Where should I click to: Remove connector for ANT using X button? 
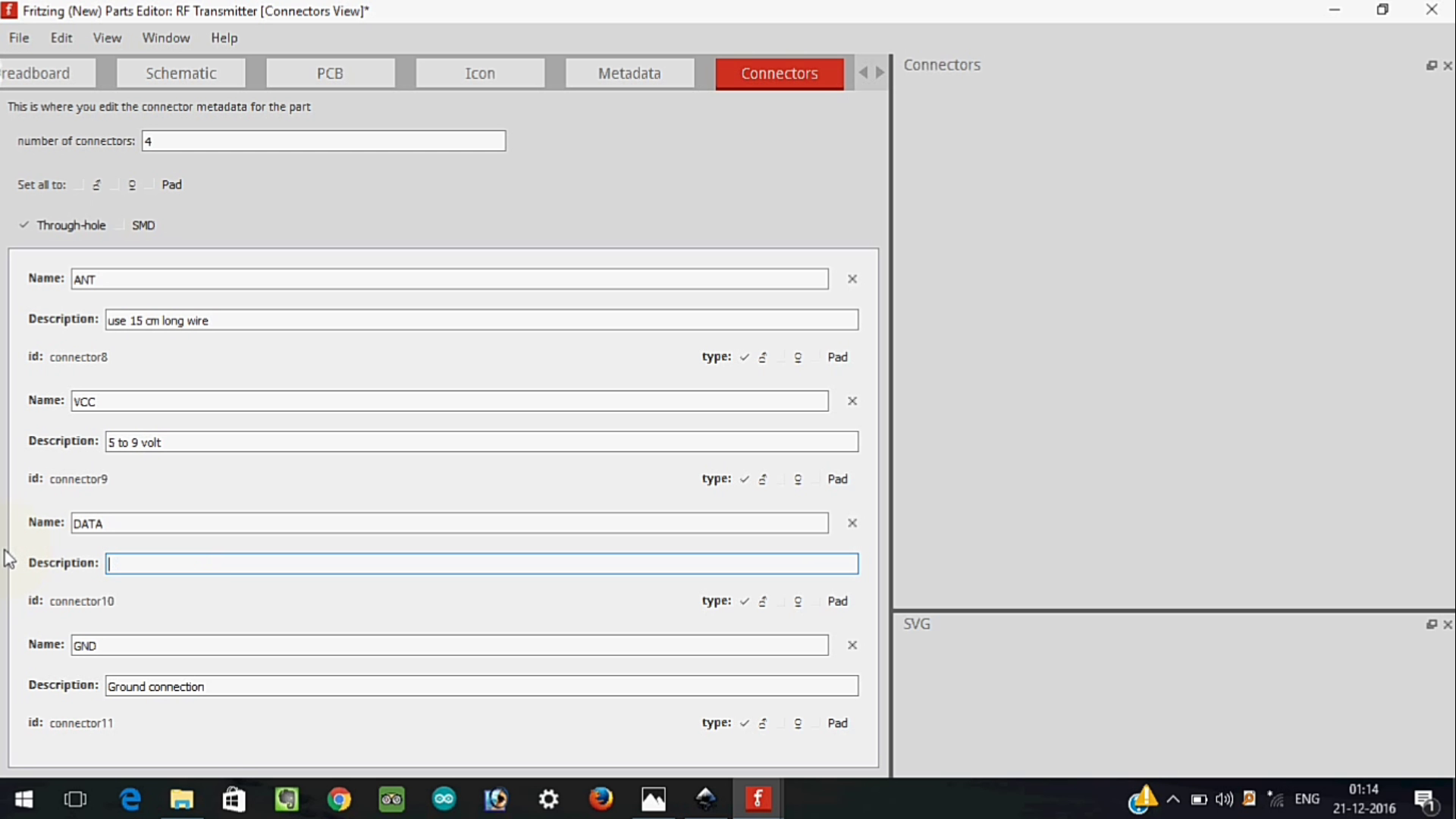click(852, 278)
